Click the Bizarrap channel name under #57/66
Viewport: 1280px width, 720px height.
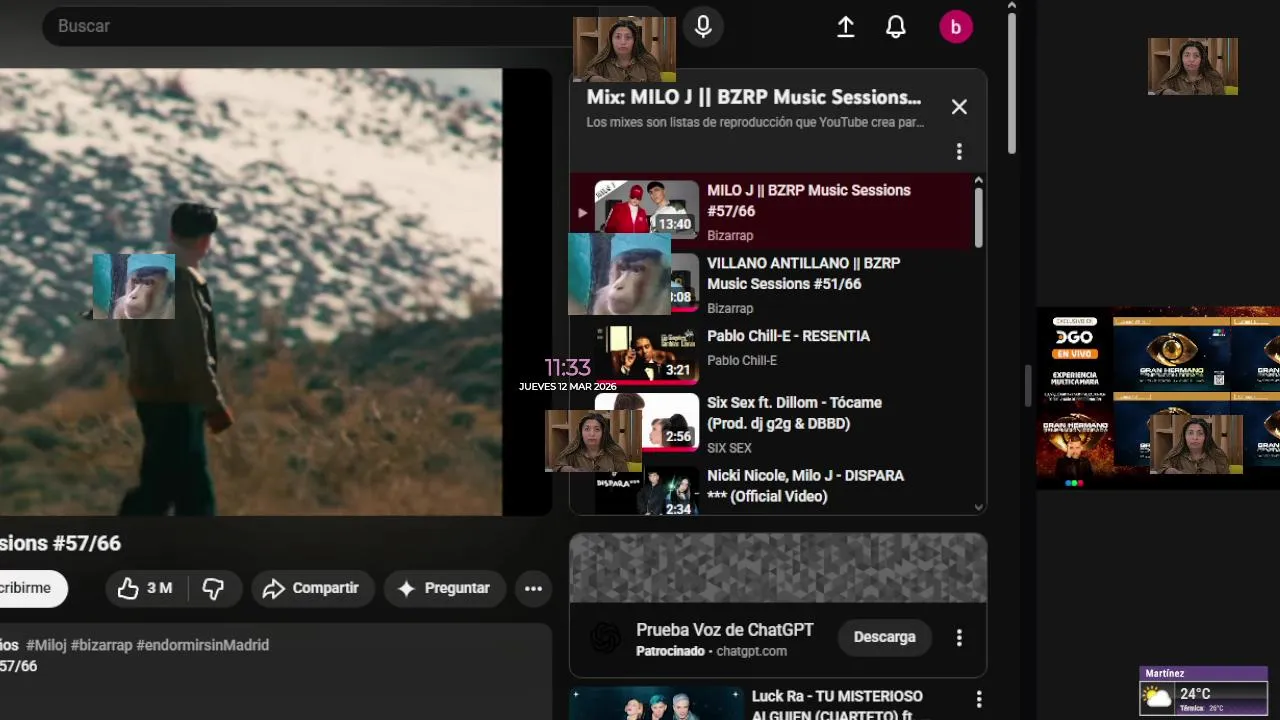coord(730,236)
